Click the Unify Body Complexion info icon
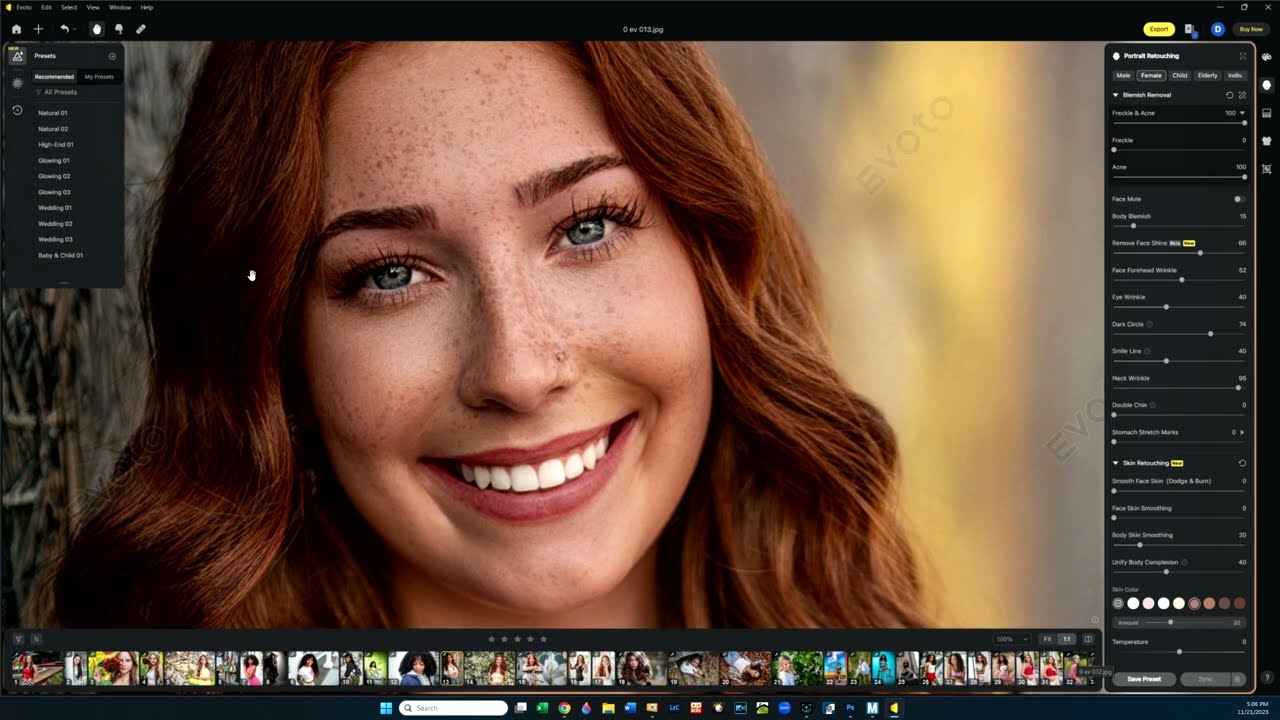Viewport: 1280px width, 720px height. click(x=1185, y=562)
